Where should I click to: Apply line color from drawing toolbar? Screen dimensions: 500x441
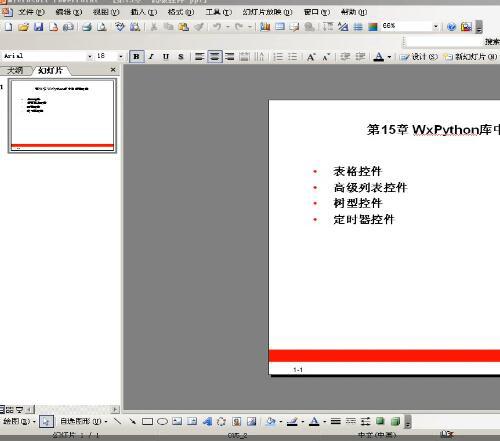pyautogui.click(x=292, y=422)
